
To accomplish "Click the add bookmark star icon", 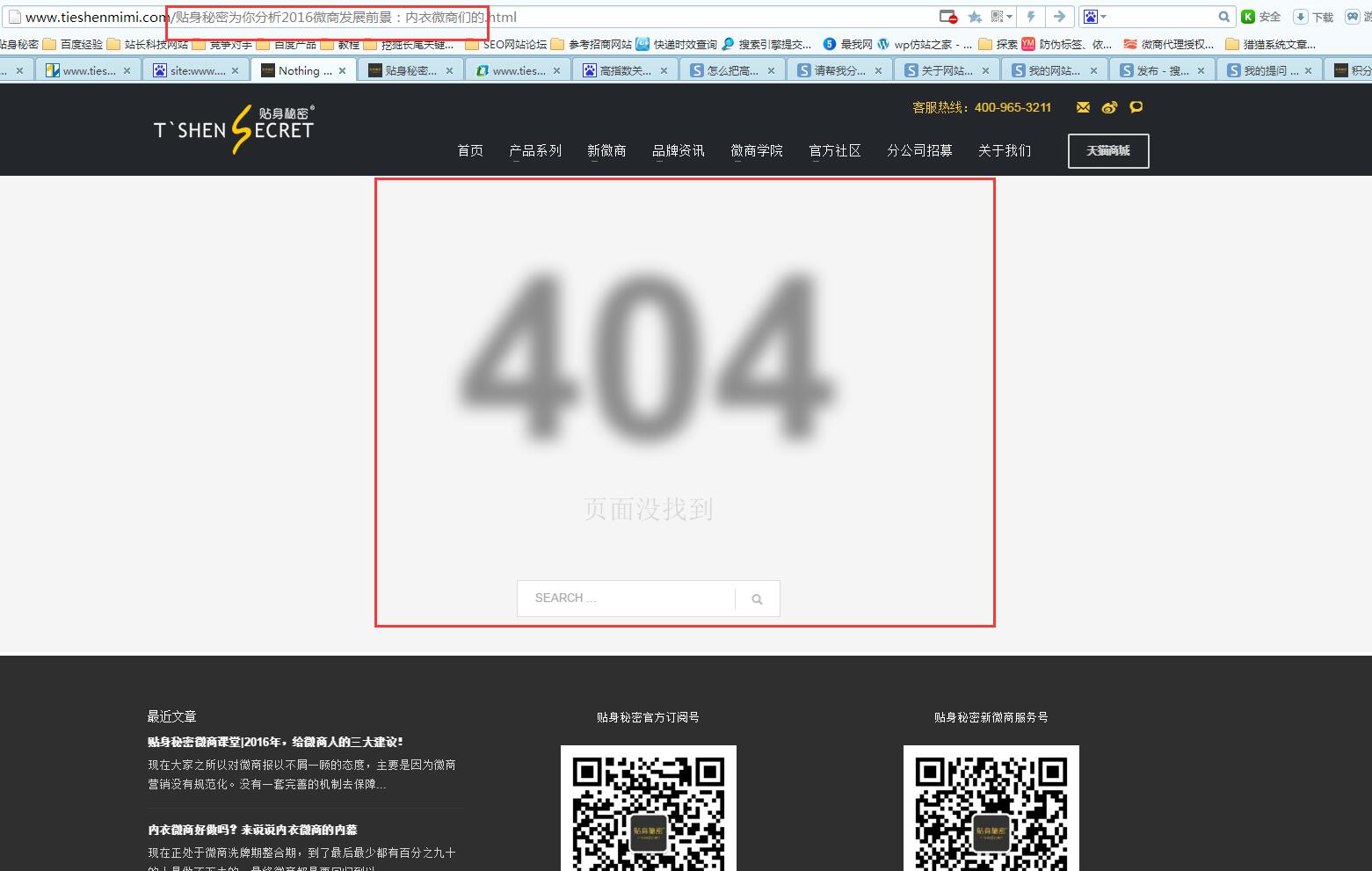I will click(x=975, y=17).
